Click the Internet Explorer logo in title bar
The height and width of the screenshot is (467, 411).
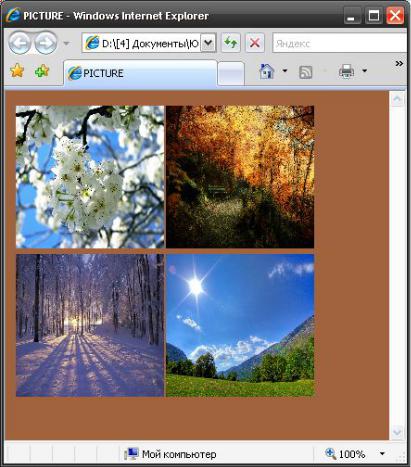pyautogui.click(x=13, y=16)
